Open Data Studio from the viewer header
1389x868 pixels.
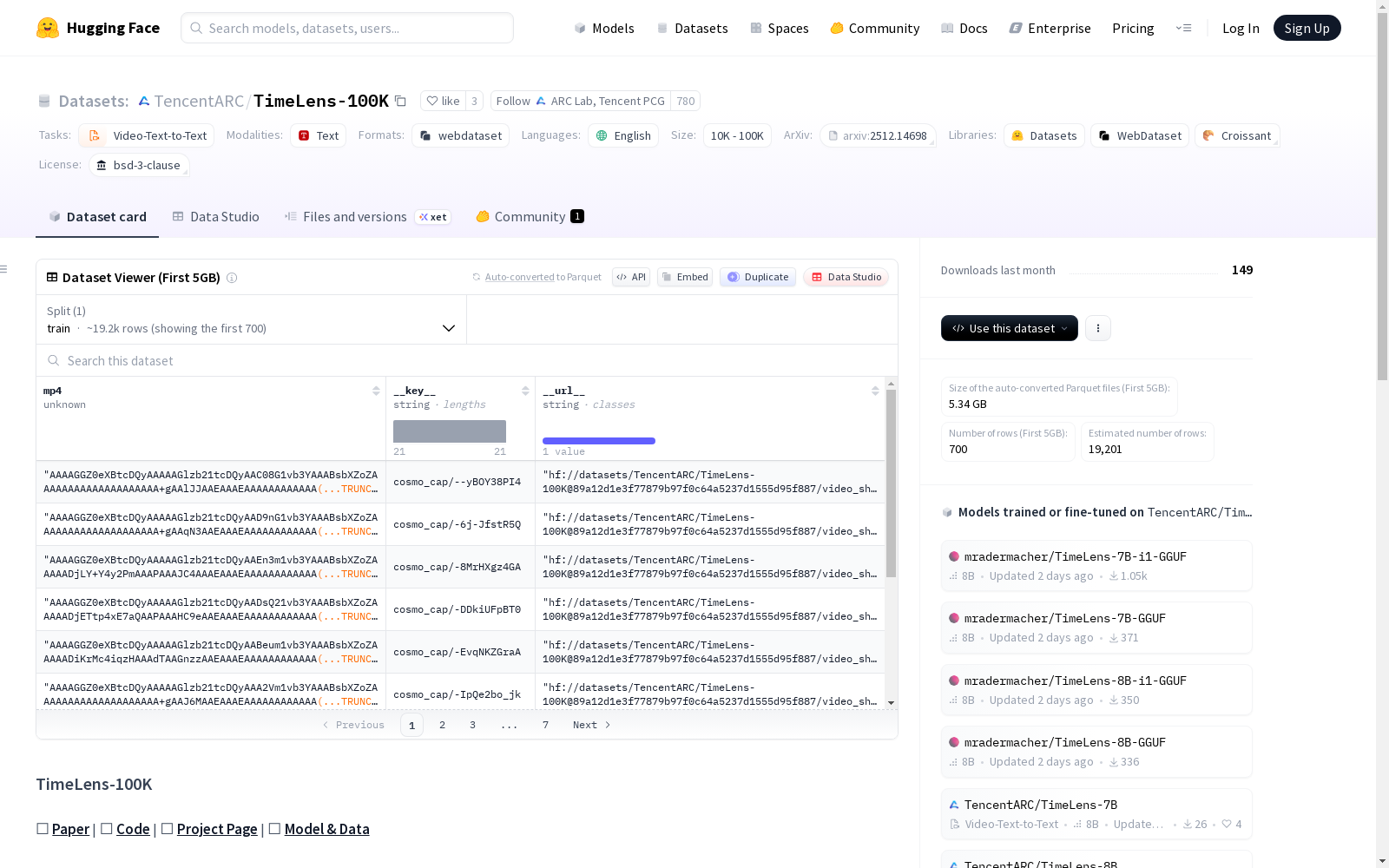(x=846, y=277)
